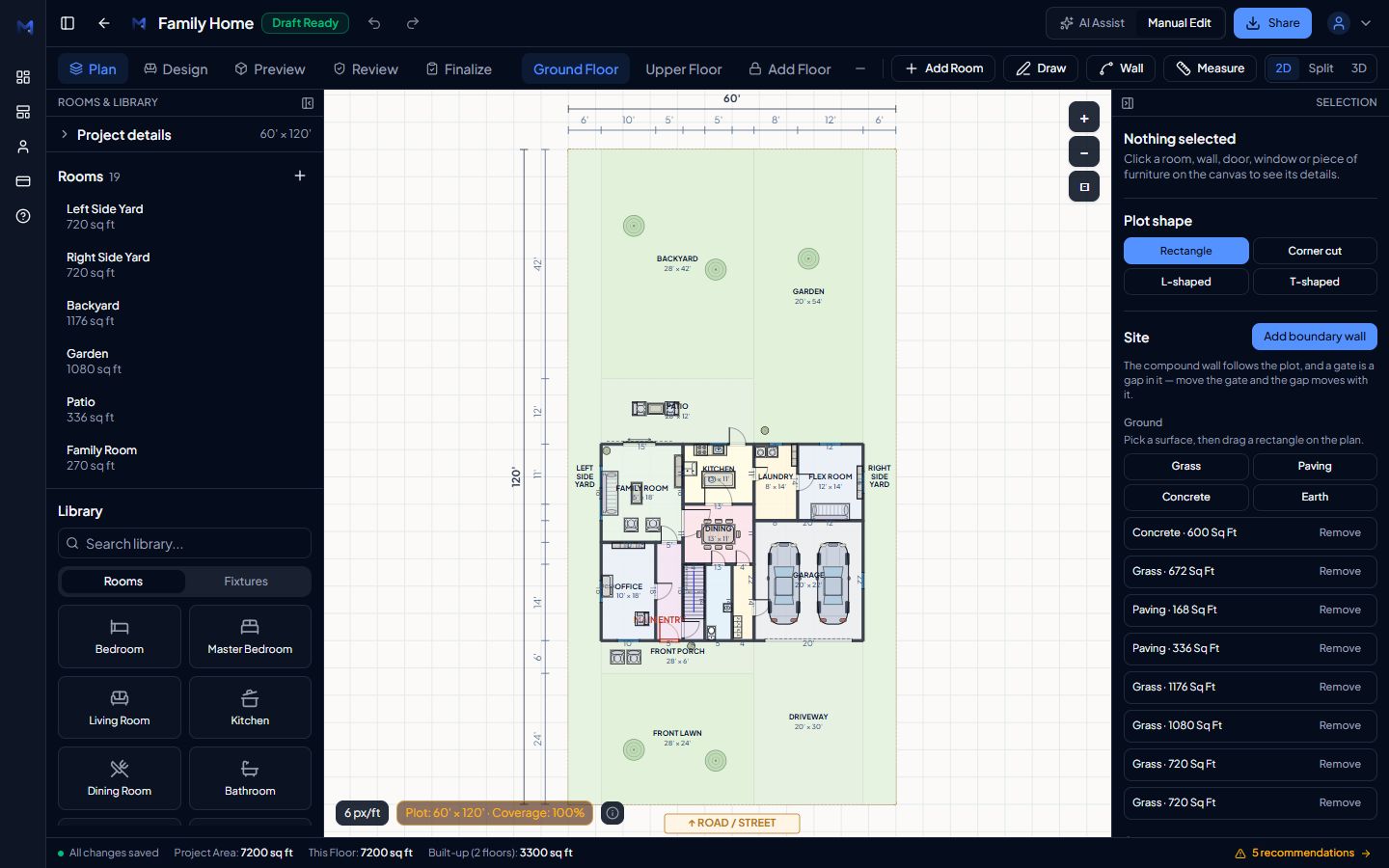Open the help question mark icon
The width and height of the screenshot is (1389, 868).
[23, 216]
